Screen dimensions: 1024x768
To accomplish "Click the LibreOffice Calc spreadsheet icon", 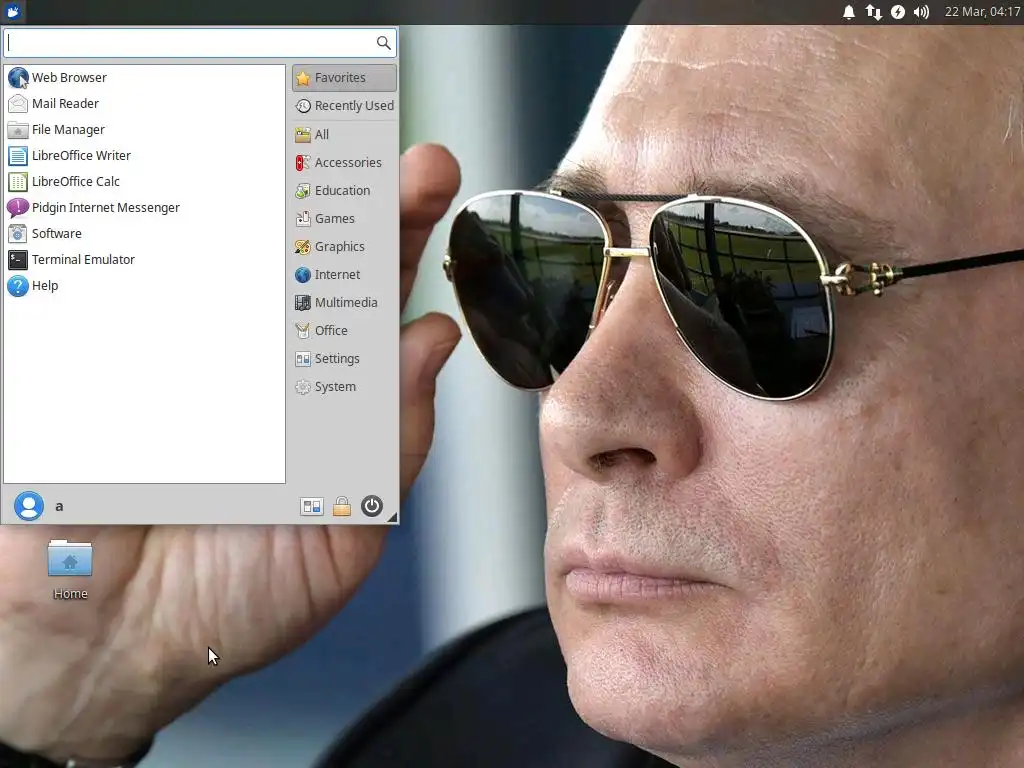I will coord(18,182).
